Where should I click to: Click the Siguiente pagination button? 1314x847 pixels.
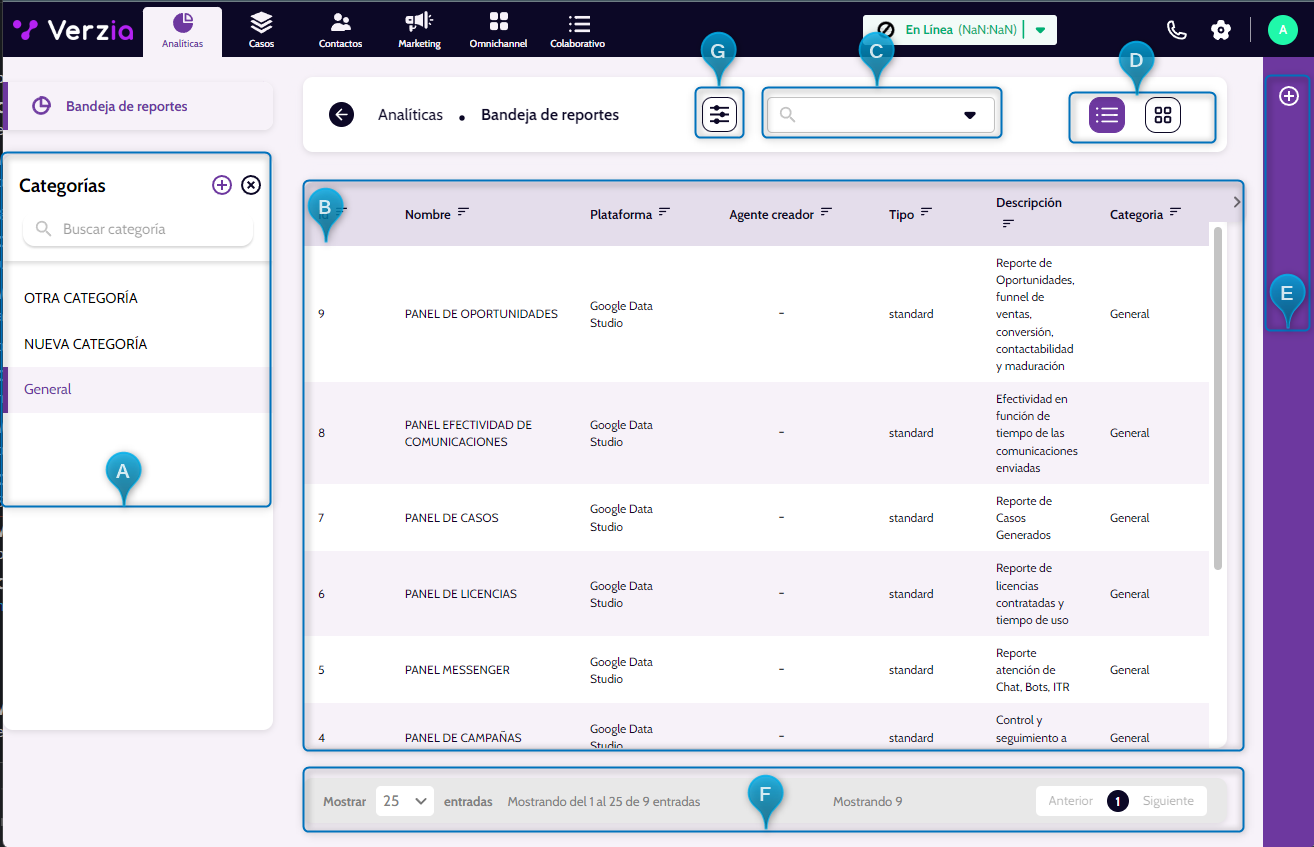click(1168, 801)
